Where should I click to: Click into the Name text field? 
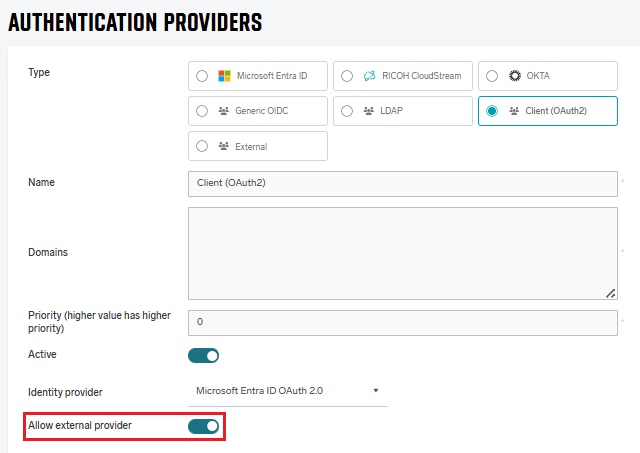point(402,184)
